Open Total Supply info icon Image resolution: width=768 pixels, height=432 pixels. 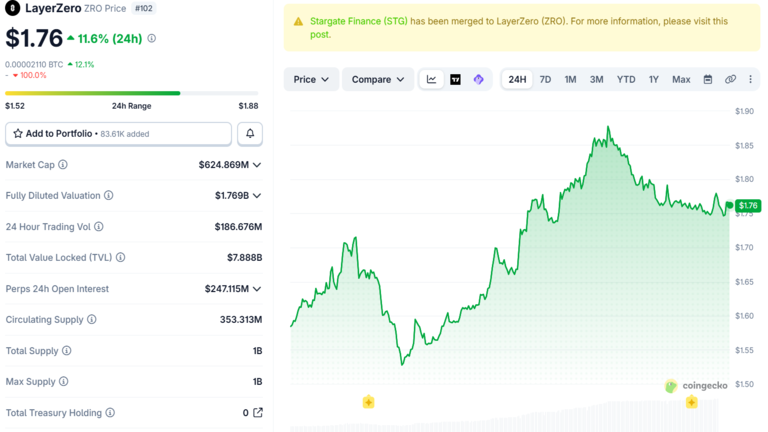click(x=67, y=351)
